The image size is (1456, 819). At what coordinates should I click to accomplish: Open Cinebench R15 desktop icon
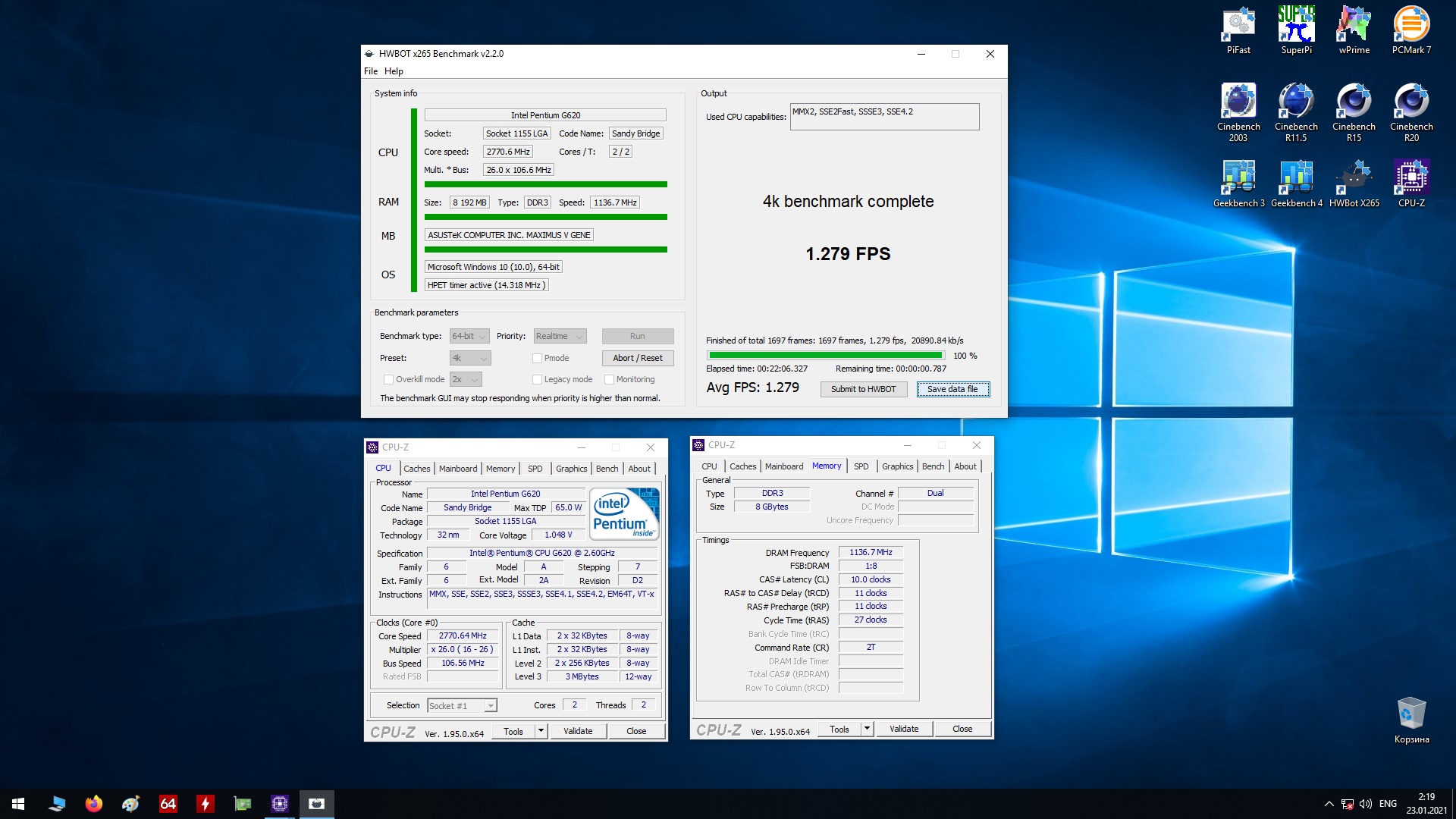pos(1354,112)
